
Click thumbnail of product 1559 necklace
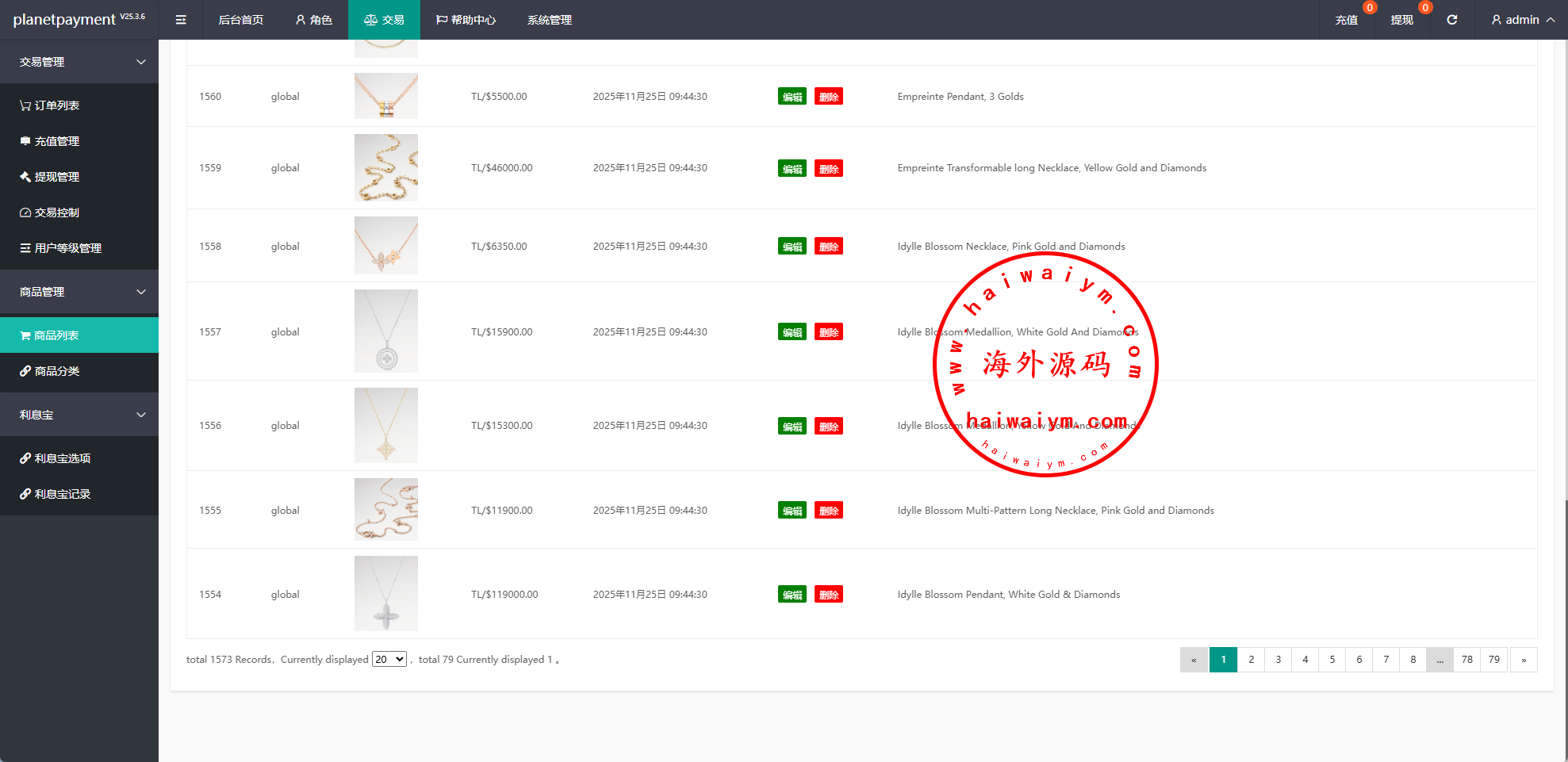coord(385,167)
